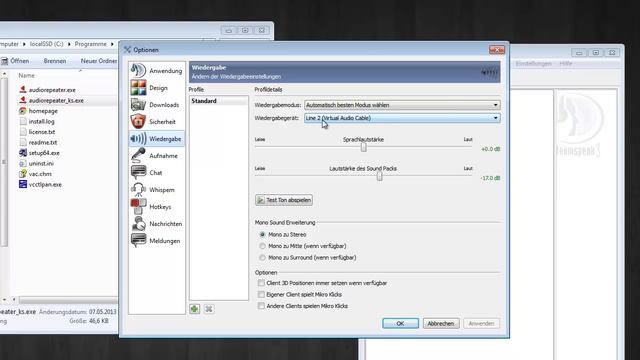Choose Mono zu Stereo option
Viewport: 640px width, 360px height.
262,234
